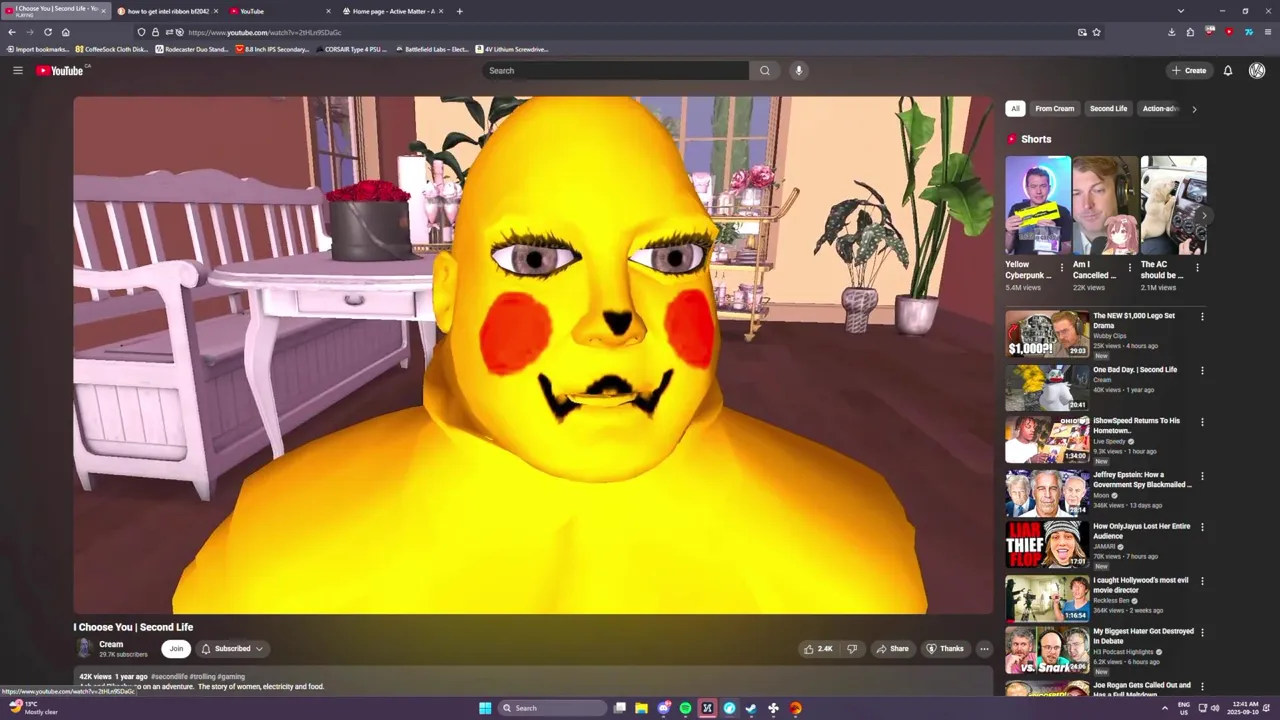
Task: Open the YouTube guide hamburger menu
Action: (x=17, y=70)
